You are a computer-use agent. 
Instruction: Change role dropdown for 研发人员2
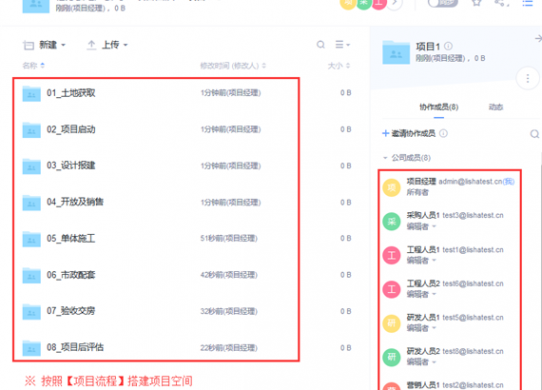(421, 362)
